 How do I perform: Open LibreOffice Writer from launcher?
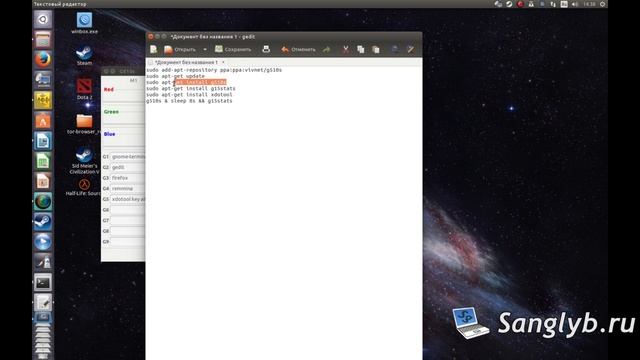(x=43, y=141)
